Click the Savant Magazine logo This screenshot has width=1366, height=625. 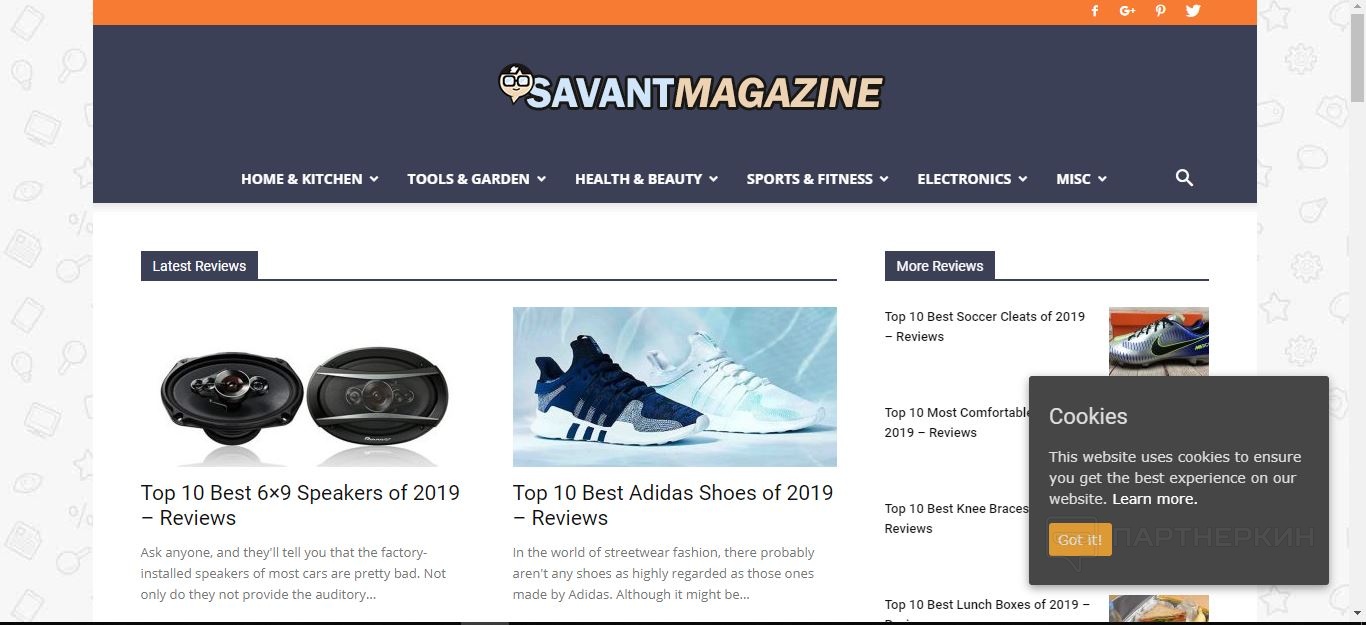click(x=690, y=88)
